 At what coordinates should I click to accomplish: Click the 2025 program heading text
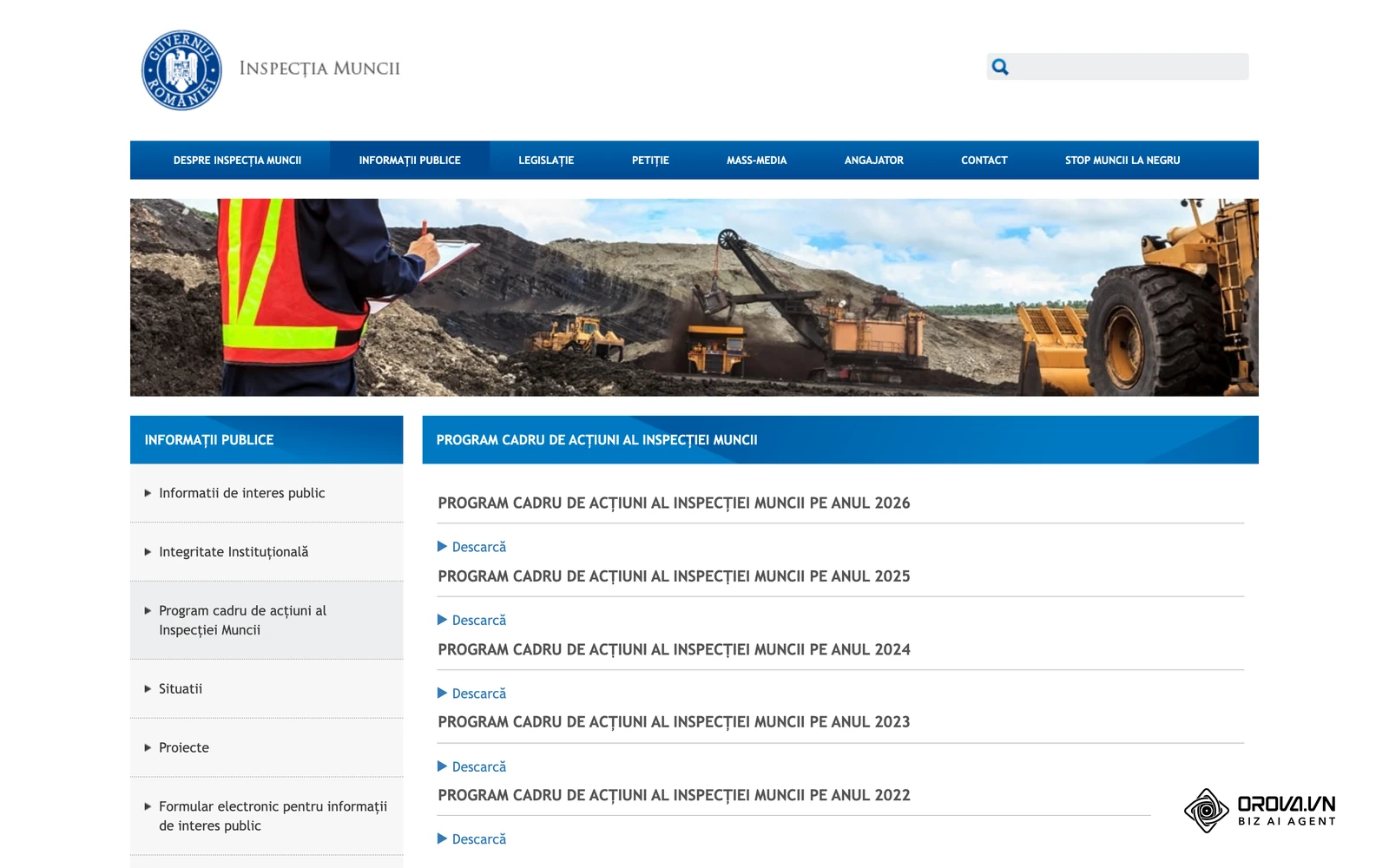click(x=674, y=576)
